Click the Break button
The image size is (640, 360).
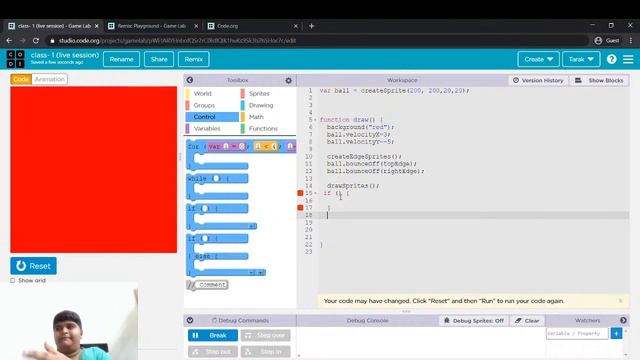(213, 336)
